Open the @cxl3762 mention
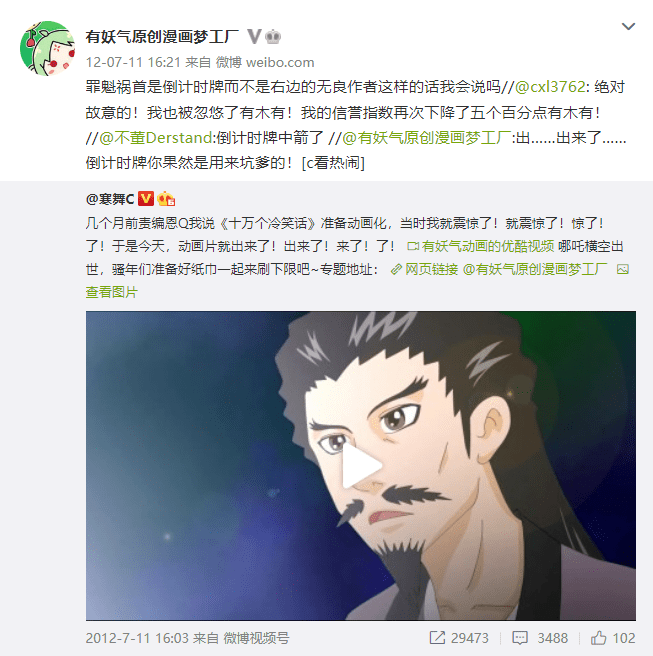 coord(550,87)
